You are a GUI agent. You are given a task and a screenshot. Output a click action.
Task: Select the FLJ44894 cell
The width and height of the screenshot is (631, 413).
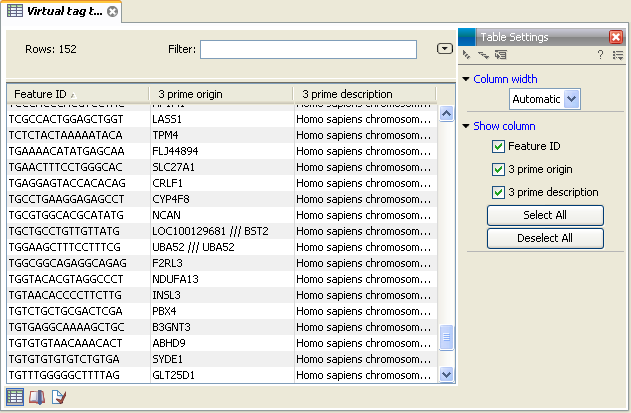[222, 151]
